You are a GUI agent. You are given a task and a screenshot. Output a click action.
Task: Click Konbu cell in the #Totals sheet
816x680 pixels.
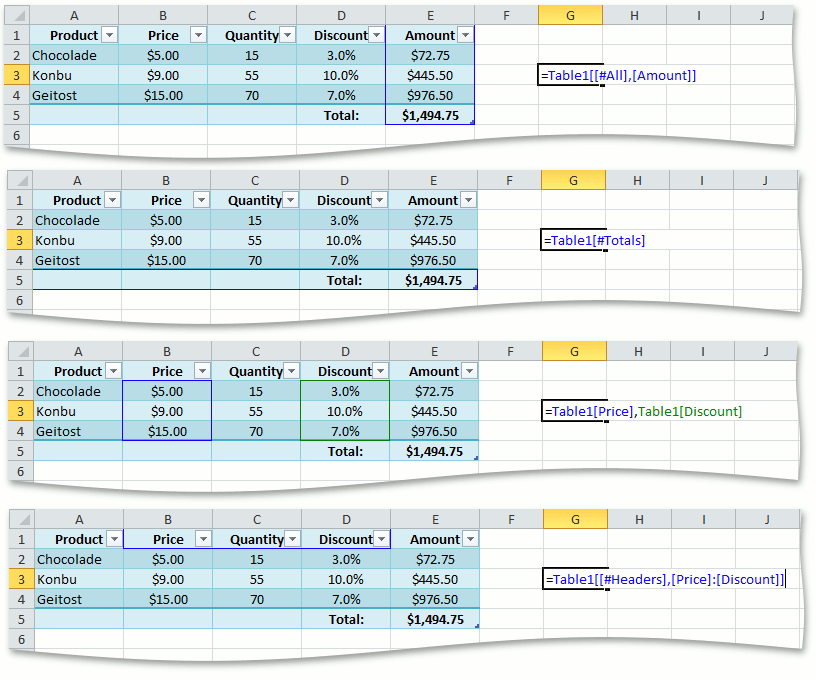coord(77,240)
